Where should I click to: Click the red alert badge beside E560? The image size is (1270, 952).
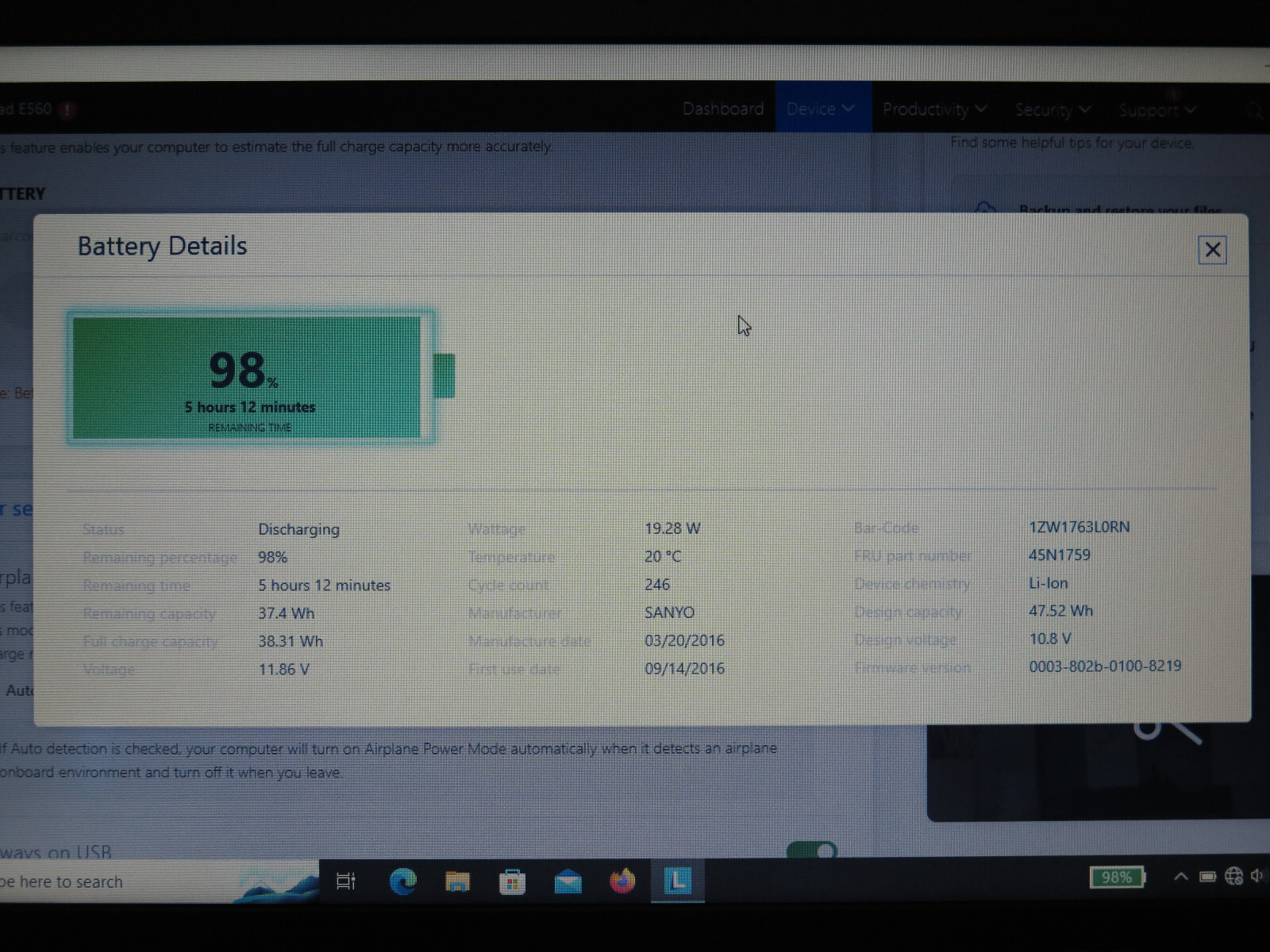coord(67,109)
